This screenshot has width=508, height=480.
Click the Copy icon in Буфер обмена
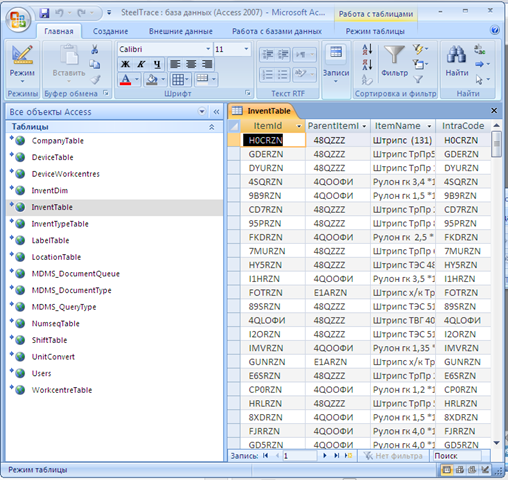point(95,64)
